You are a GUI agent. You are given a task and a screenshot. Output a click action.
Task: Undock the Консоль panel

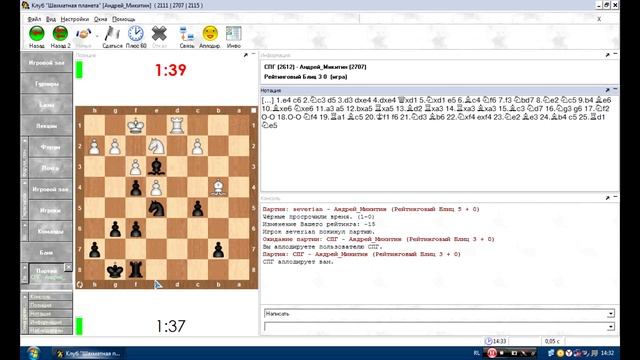[607, 198]
